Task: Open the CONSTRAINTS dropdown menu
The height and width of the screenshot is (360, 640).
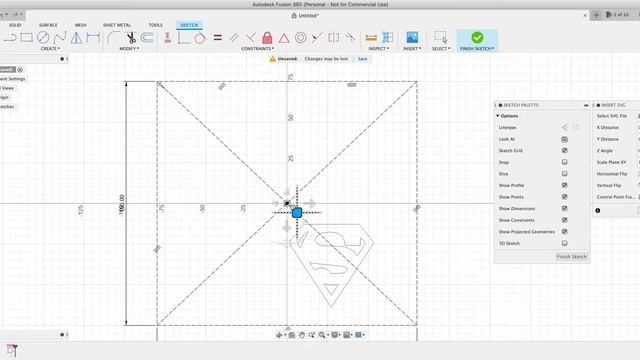Action: [x=258, y=49]
